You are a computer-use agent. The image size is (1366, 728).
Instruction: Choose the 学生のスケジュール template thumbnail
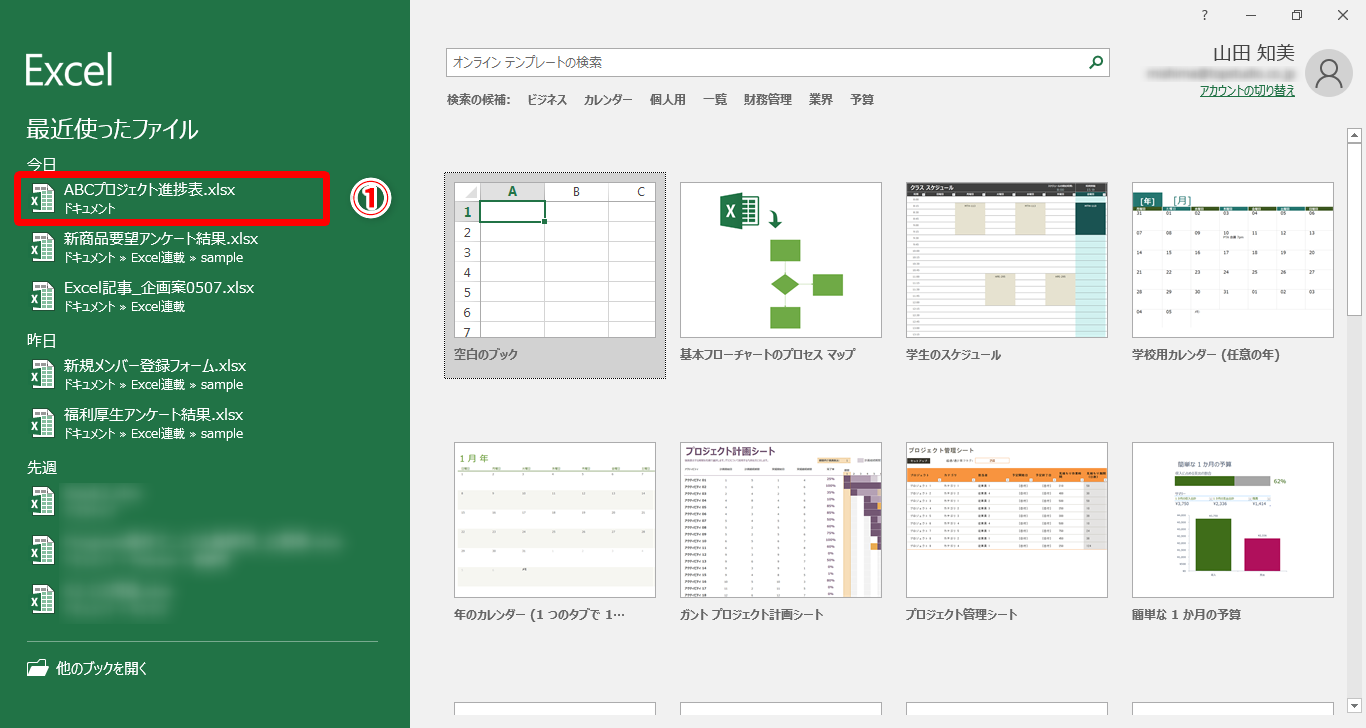1007,260
